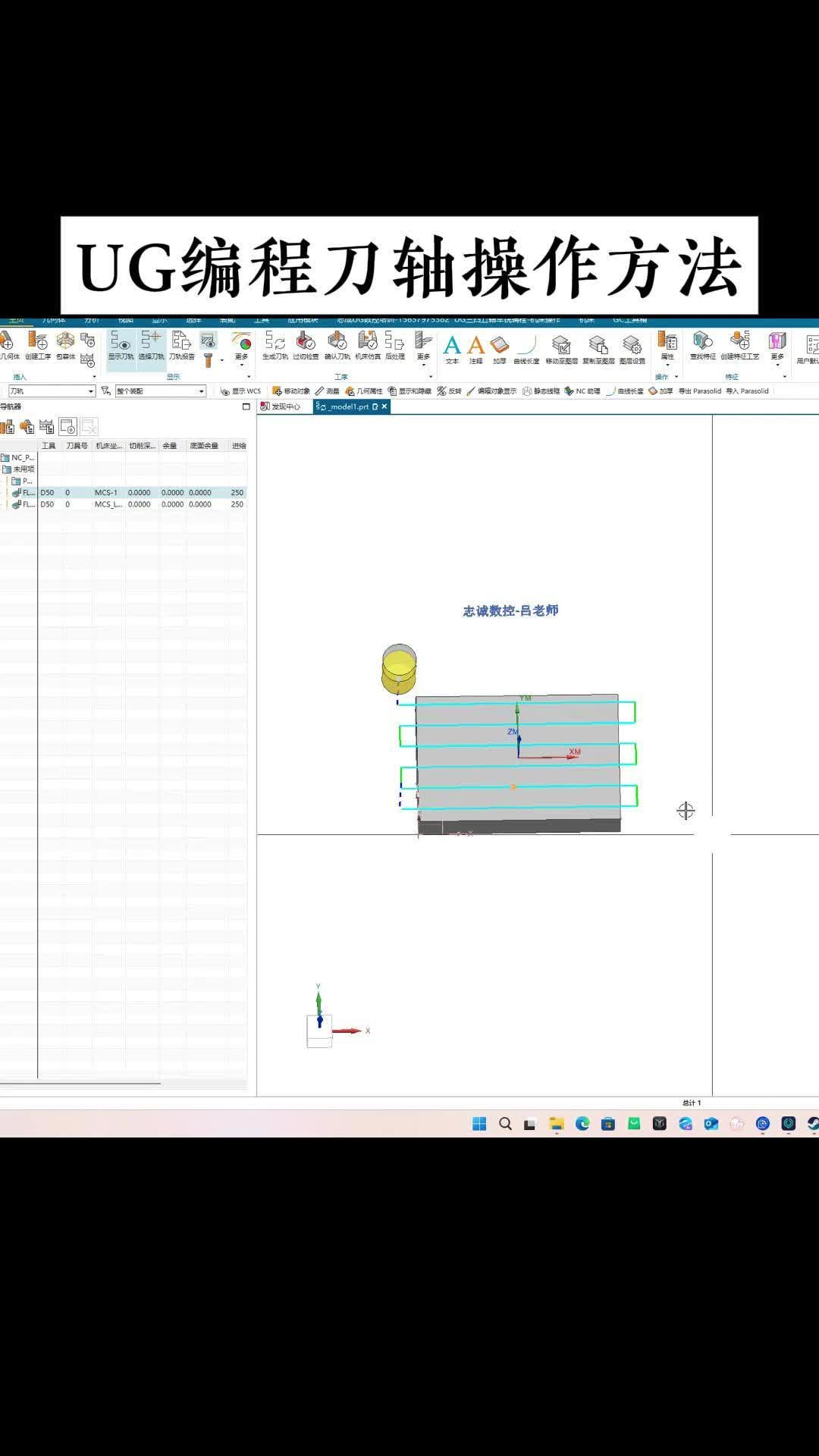The image size is (819, 1456).
Task: Start 机床仿真 machine simulation
Action: [x=368, y=345]
